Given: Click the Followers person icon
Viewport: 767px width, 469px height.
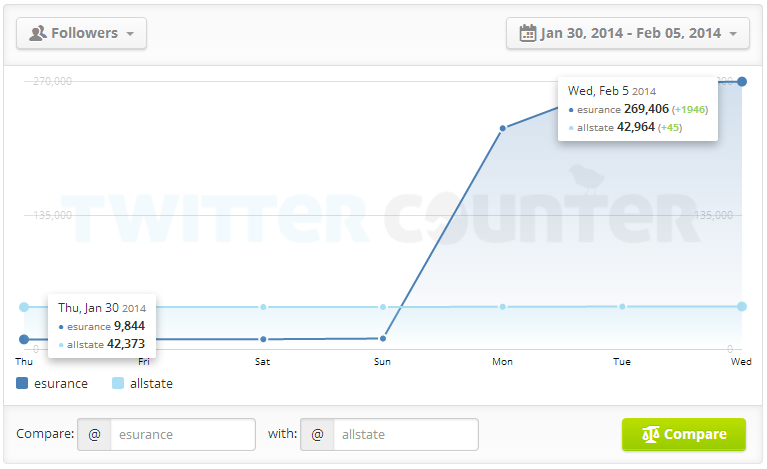Looking at the screenshot, I should [39, 33].
